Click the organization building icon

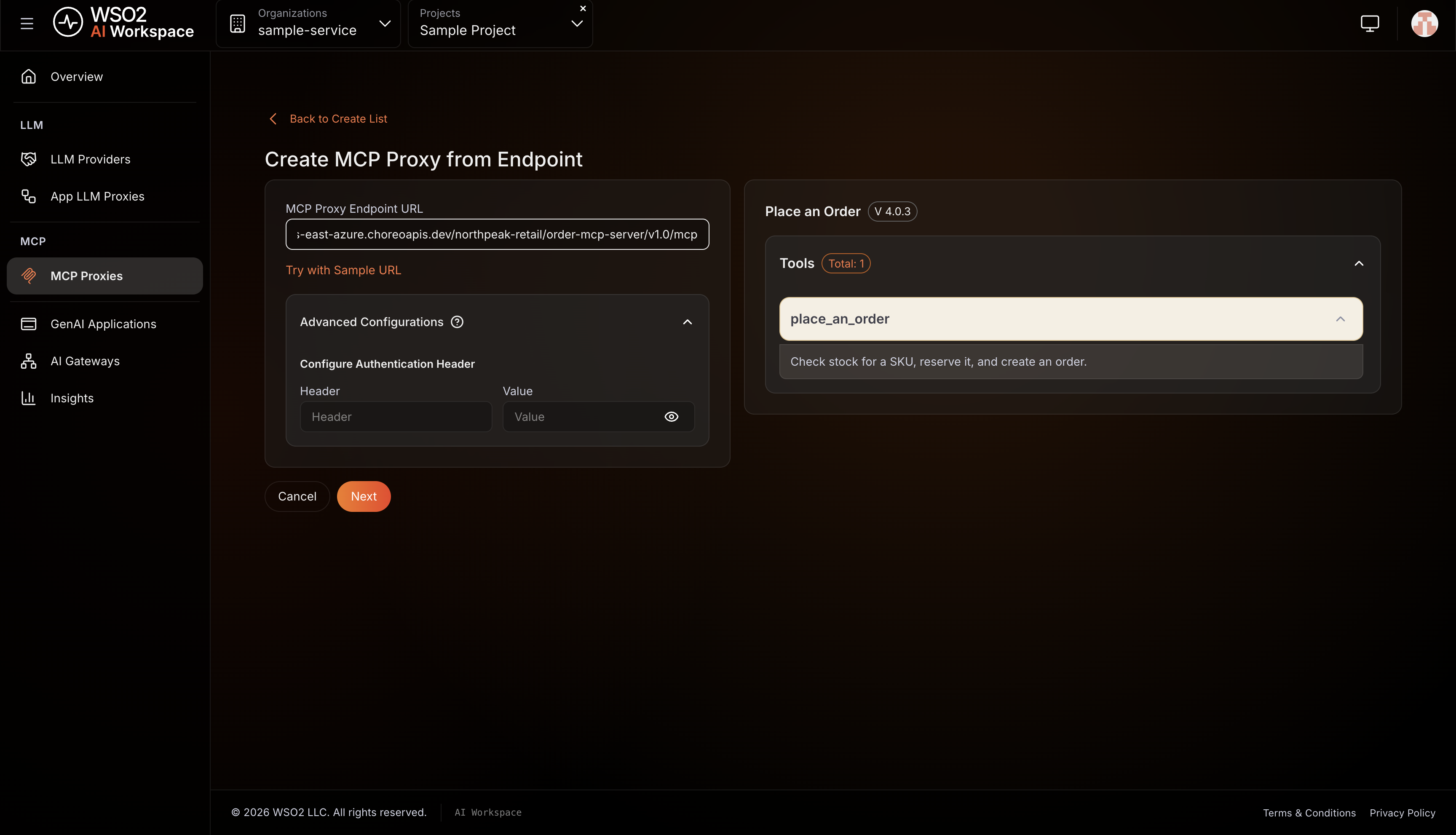coord(238,24)
